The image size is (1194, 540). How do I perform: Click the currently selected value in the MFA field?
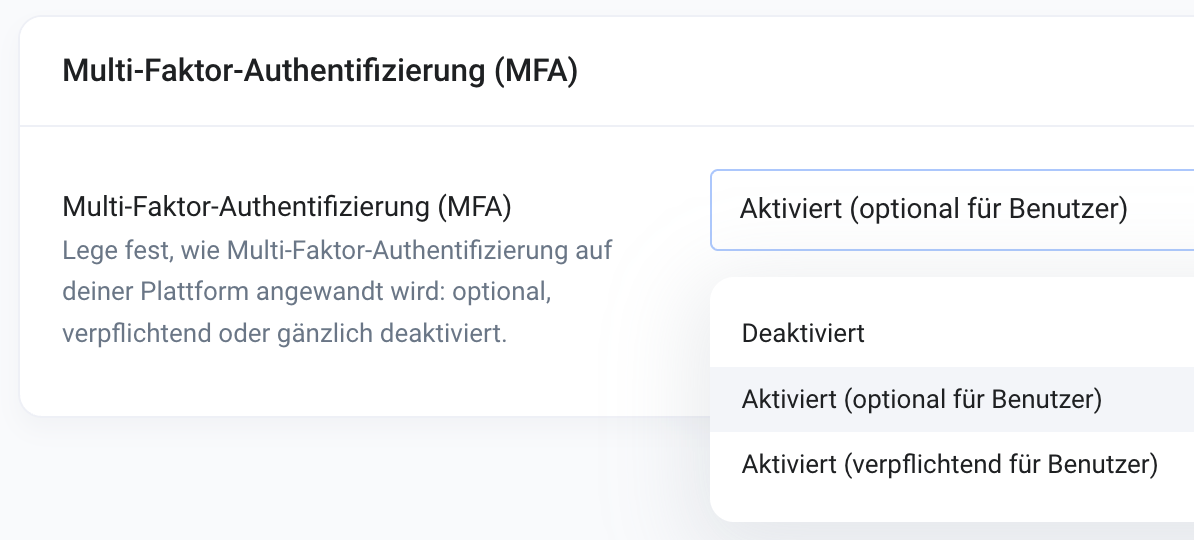pos(934,210)
